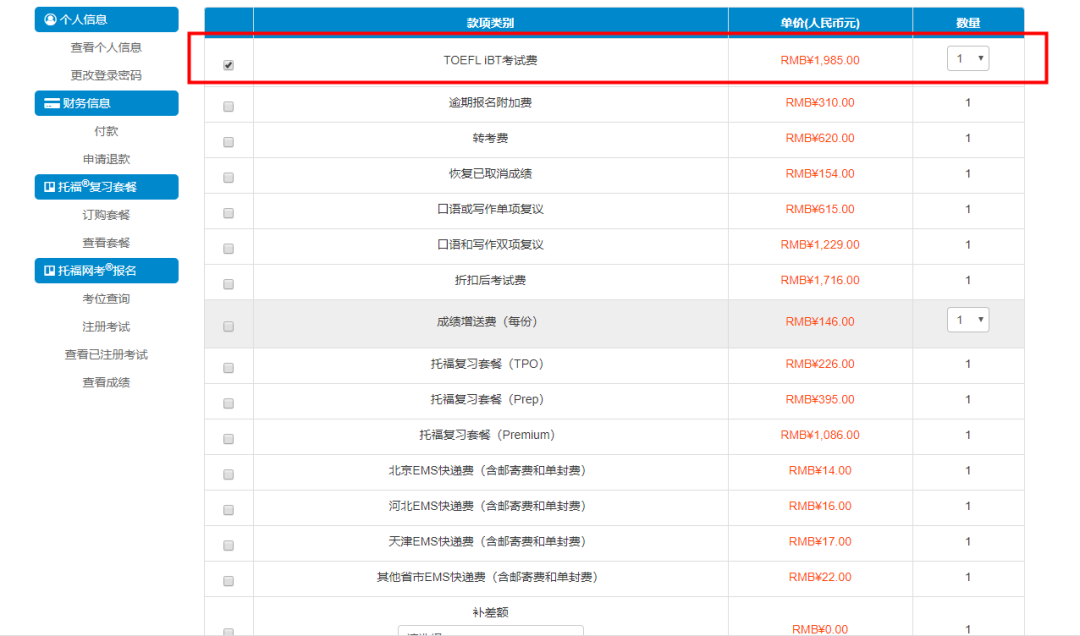Click the icon on the 托福网考®报名 header
The height and width of the screenshot is (636, 1080).
[48, 270]
